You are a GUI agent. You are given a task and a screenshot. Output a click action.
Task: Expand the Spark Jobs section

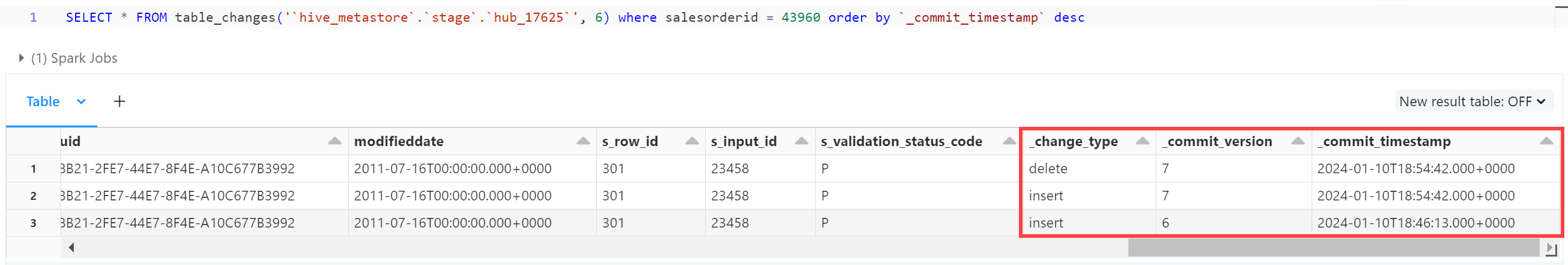pos(21,59)
